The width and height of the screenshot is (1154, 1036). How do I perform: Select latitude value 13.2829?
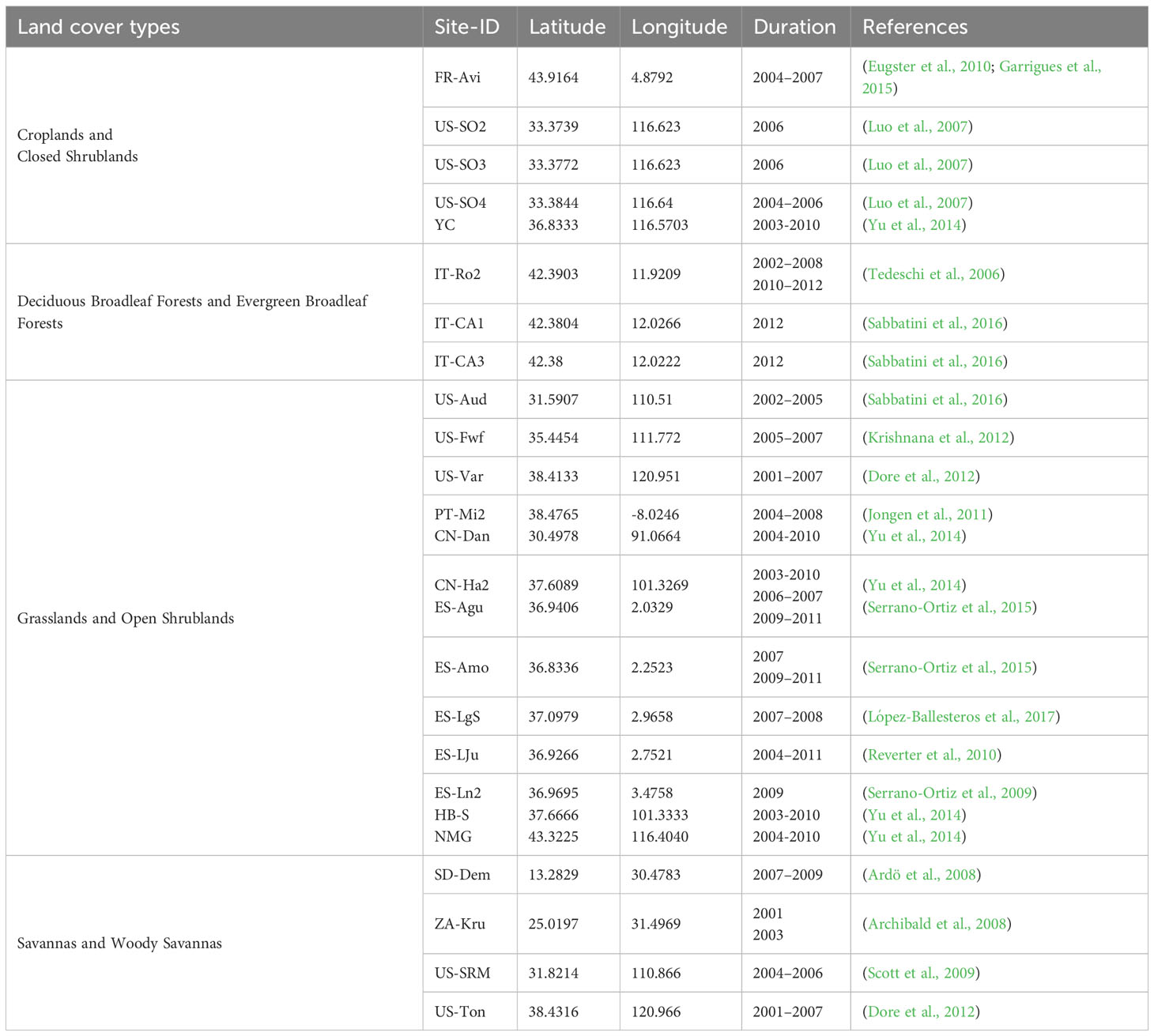pyautogui.click(x=553, y=875)
